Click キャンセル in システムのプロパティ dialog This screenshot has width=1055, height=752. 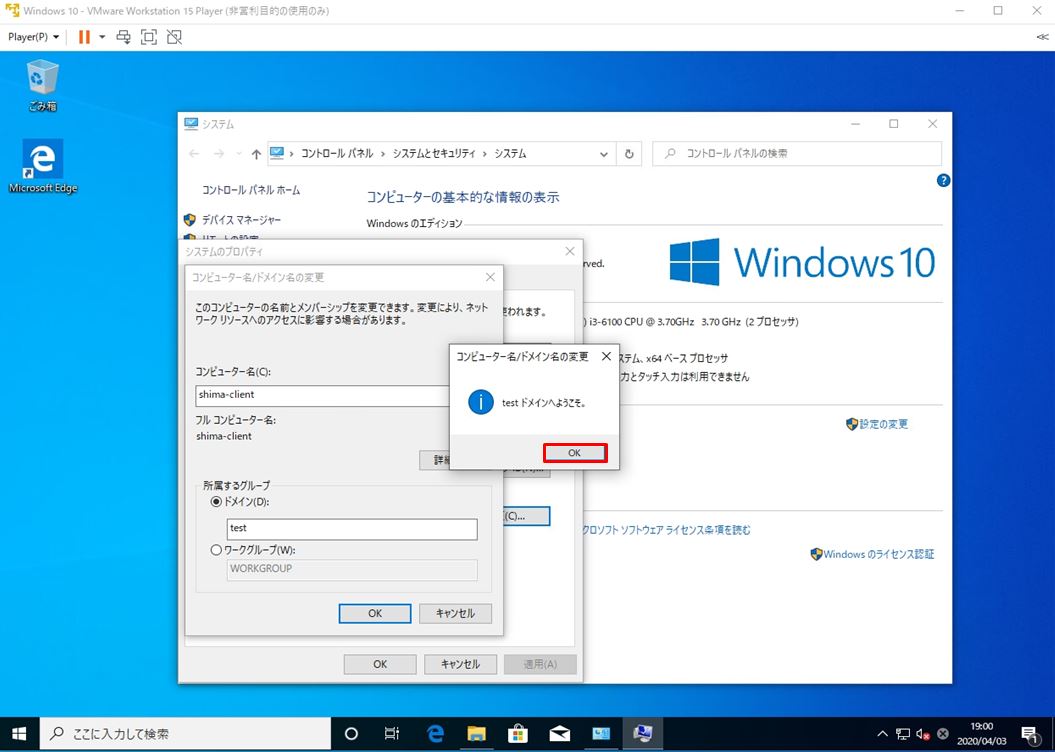pyautogui.click(x=460, y=665)
